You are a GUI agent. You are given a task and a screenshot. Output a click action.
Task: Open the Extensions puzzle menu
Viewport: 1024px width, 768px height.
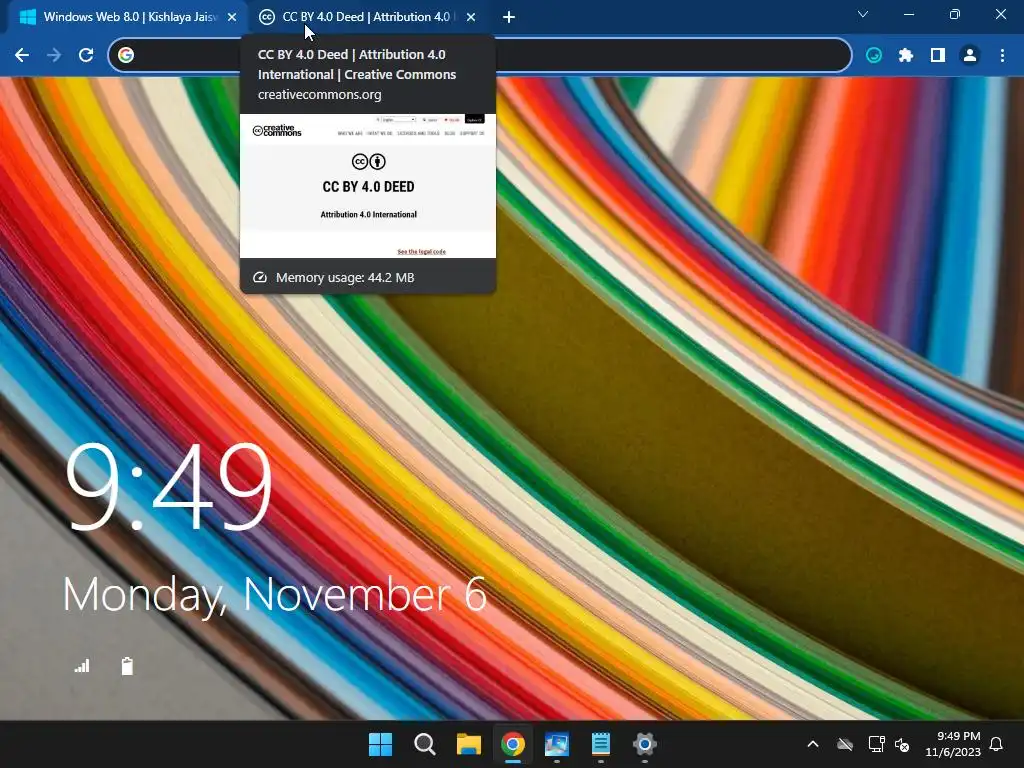(906, 56)
